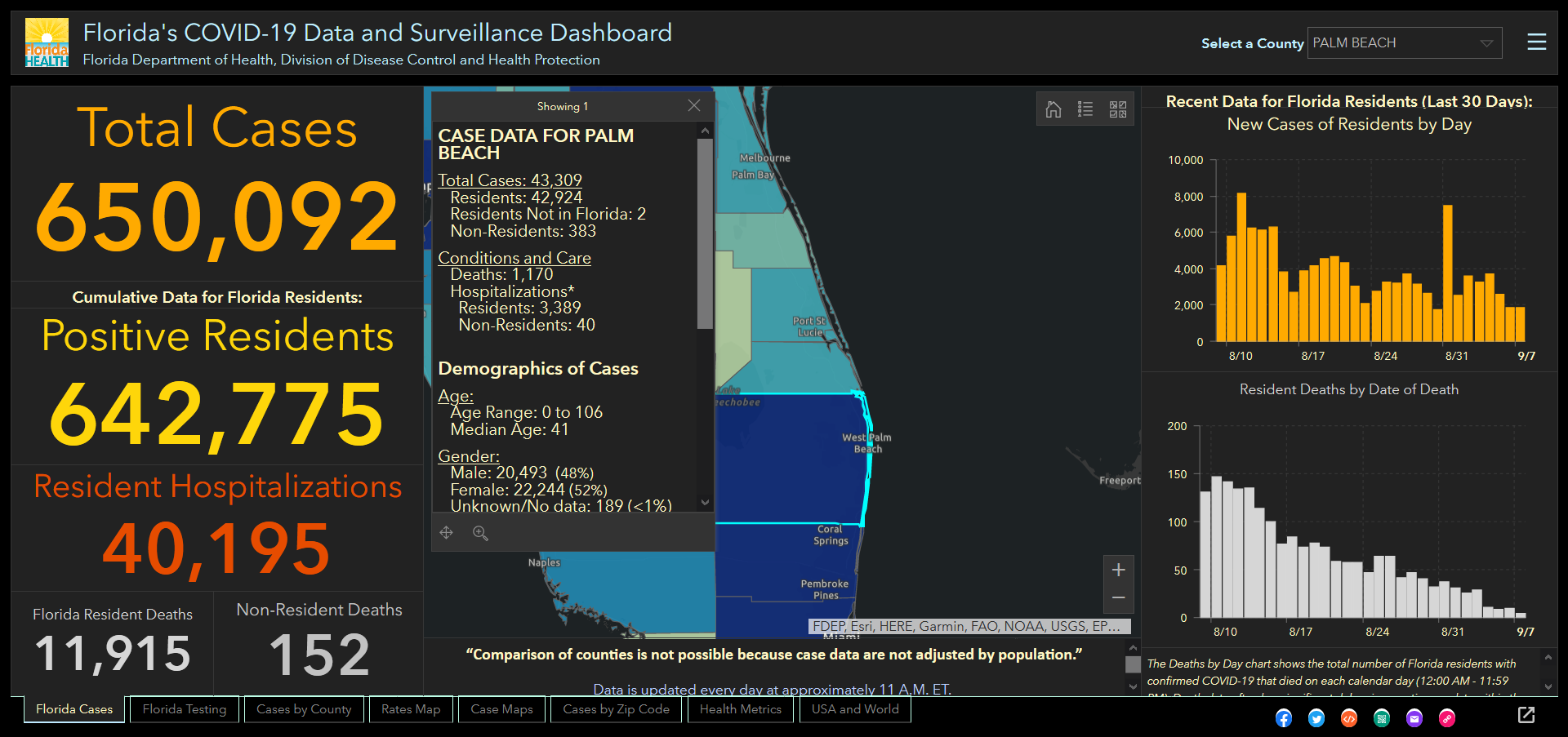Share dashboard via Facebook icon
The width and height of the screenshot is (1568, 737).
click(x=1284, y=718)
